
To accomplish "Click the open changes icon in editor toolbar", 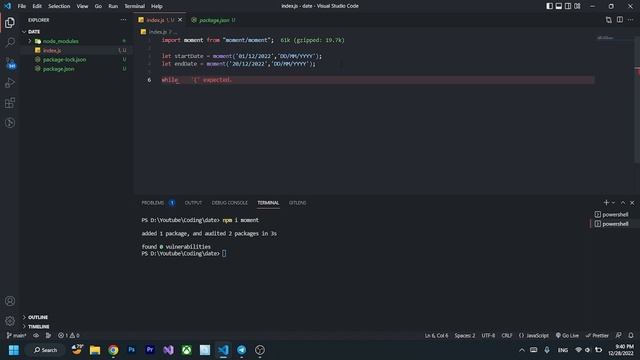I will pos(609,20).
